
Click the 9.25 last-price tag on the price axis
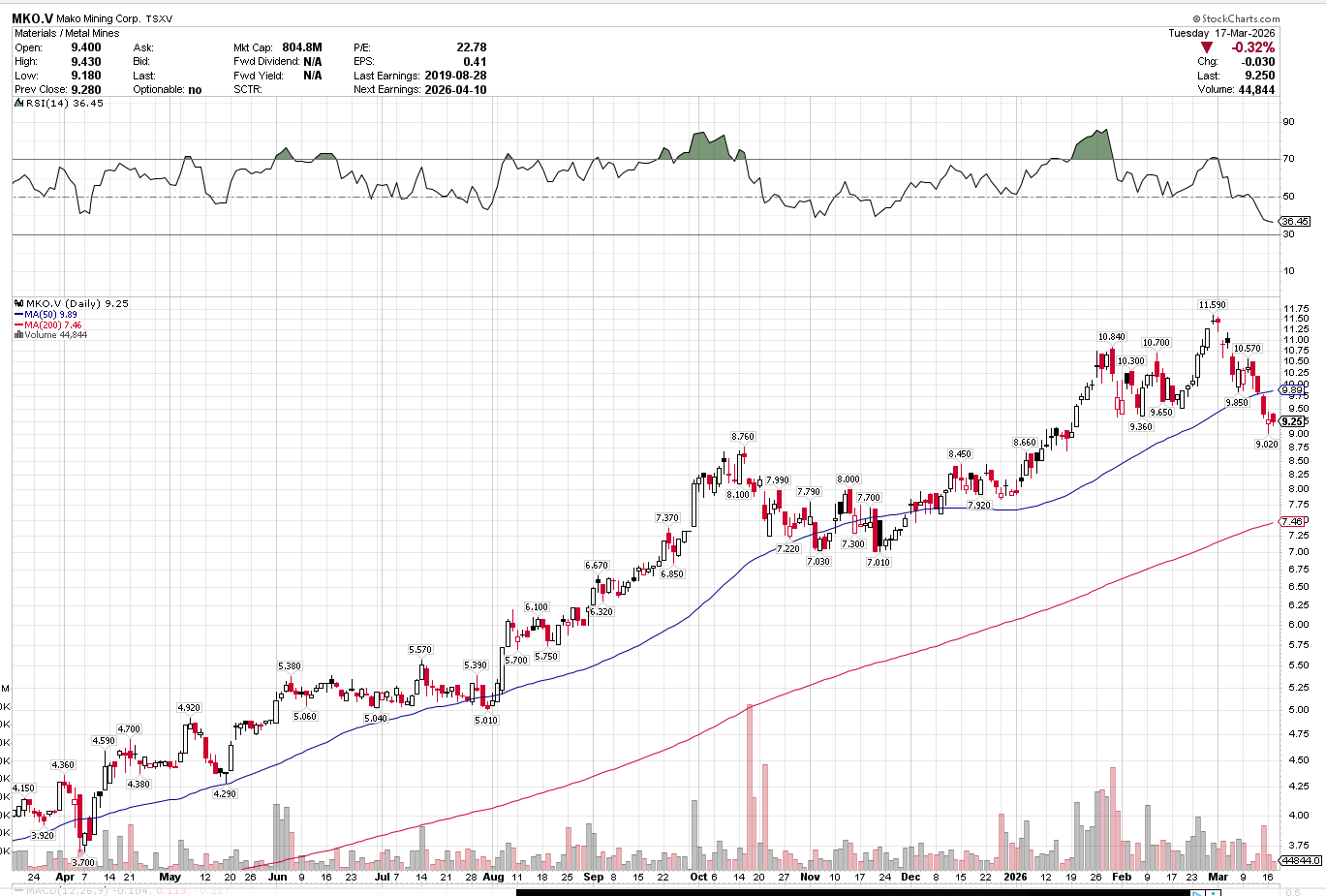click(1293, 421)
